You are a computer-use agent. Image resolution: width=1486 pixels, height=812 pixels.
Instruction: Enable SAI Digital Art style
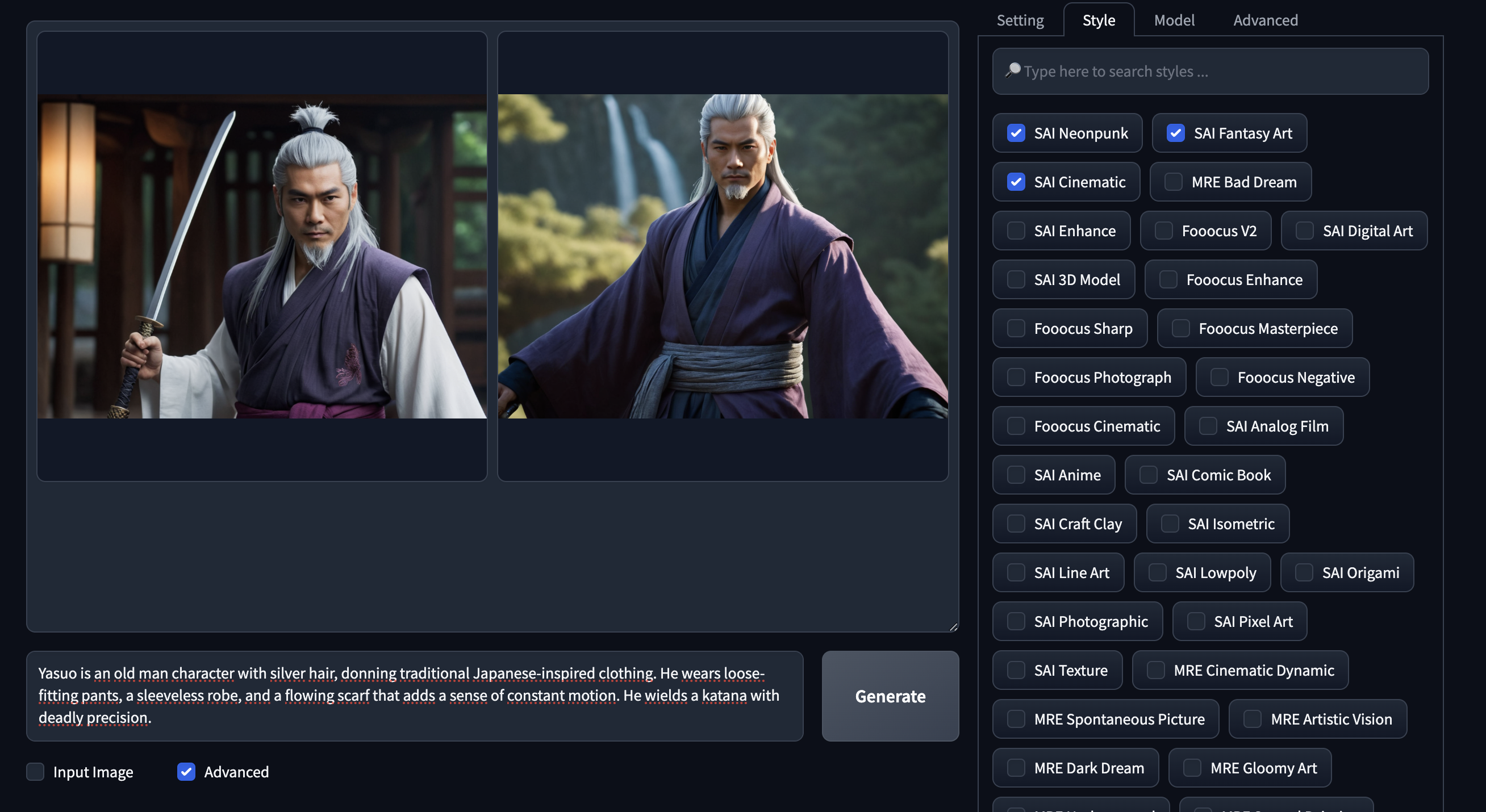pos(1304,231)
